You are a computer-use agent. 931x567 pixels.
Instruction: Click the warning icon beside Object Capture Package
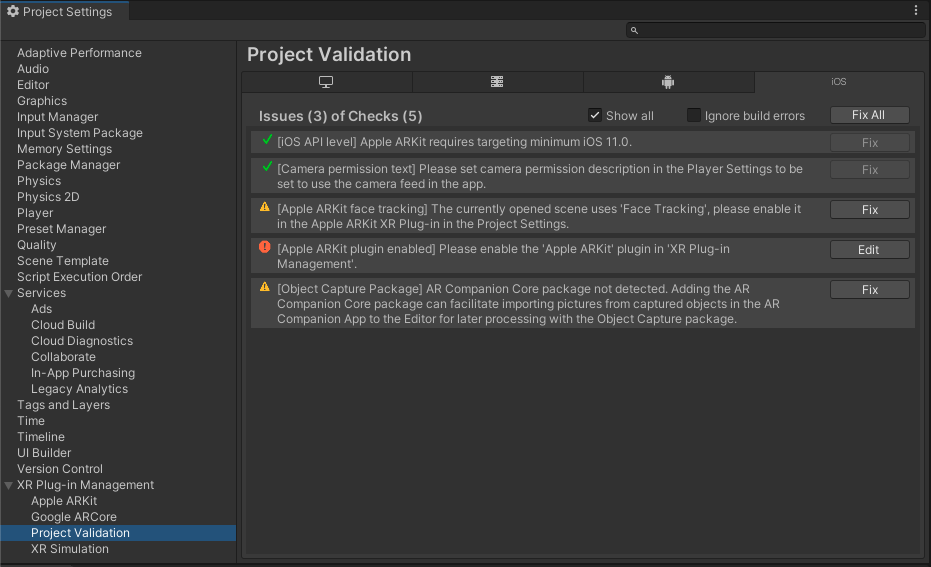point(265,287)
